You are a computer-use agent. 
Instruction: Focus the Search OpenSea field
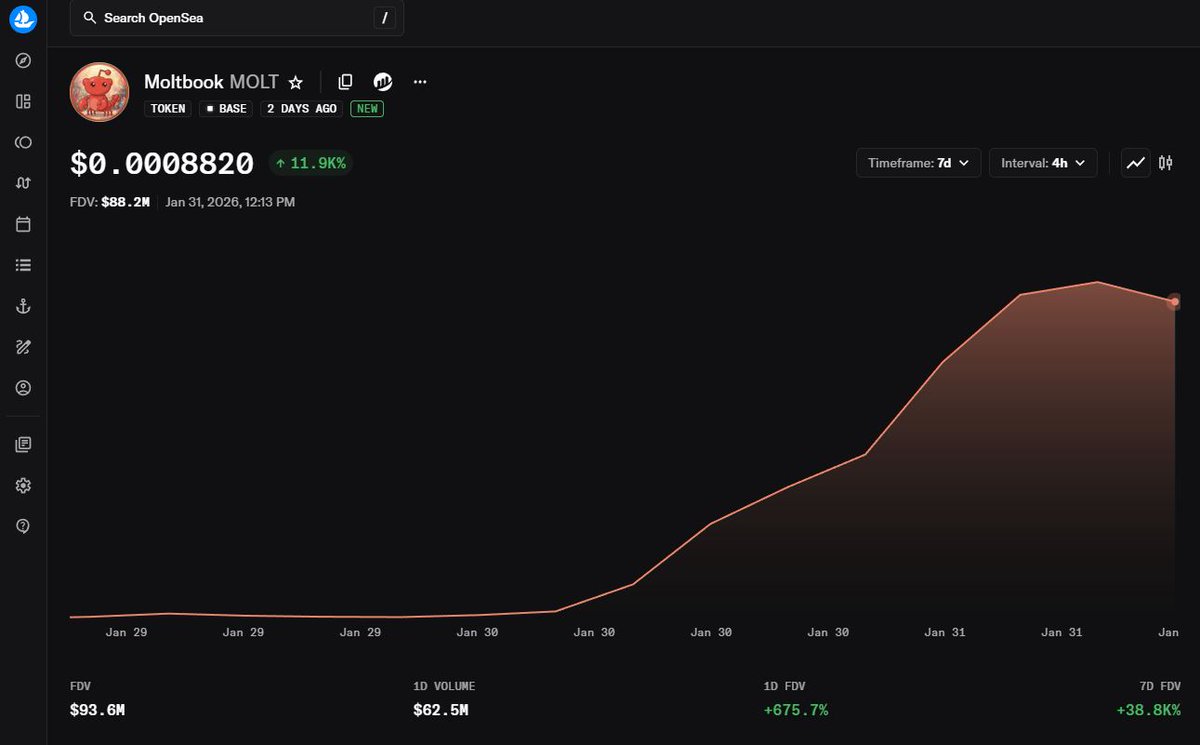[237, 18]
